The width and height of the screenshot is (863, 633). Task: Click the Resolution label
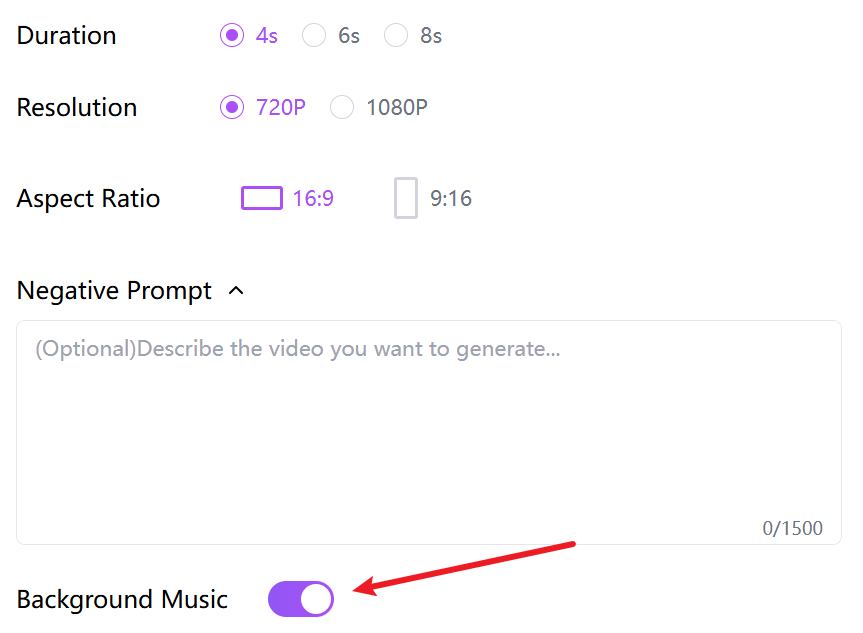click(76, 107)
